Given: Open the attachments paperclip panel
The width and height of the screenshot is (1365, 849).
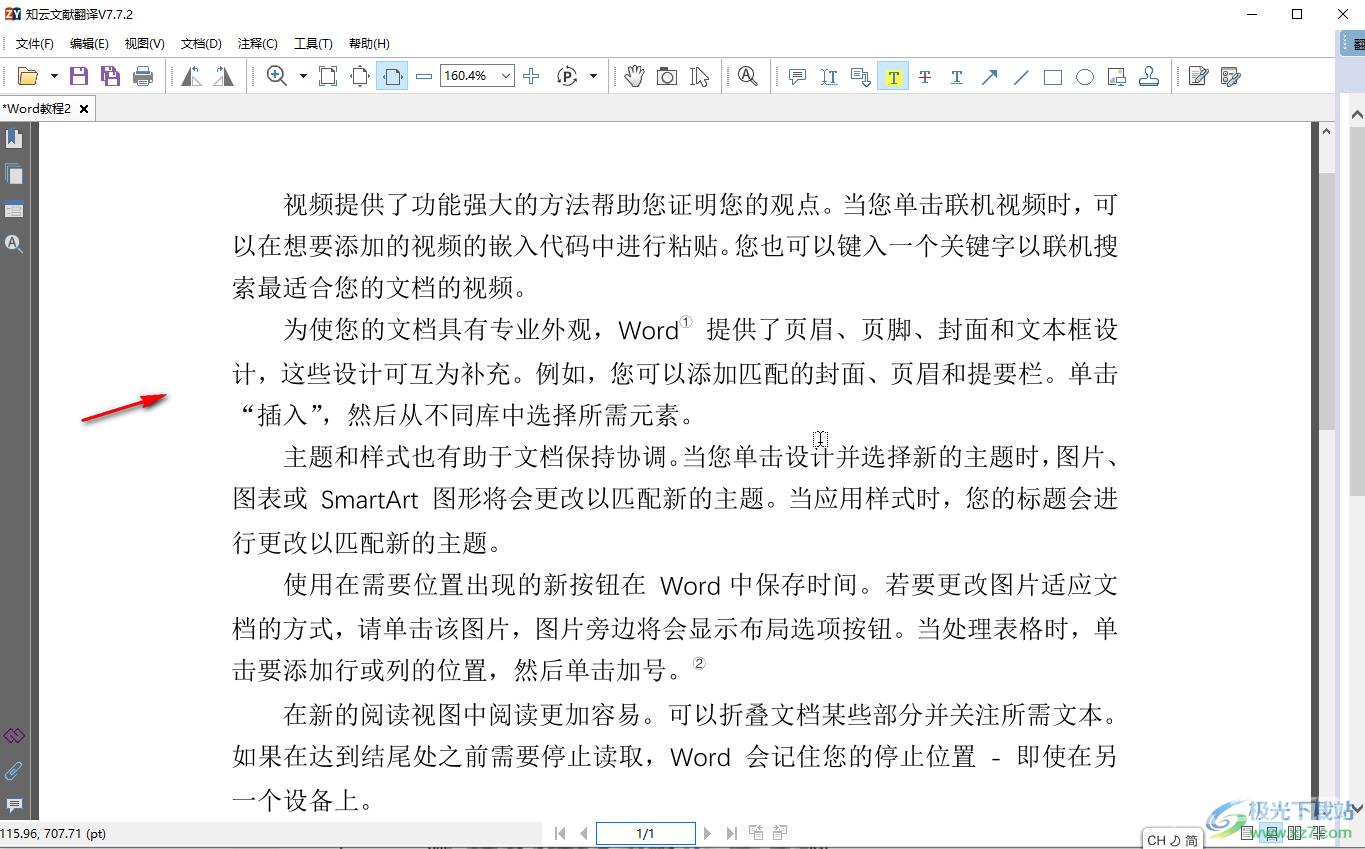Looking at the screenshot, I should click(14, 771).
